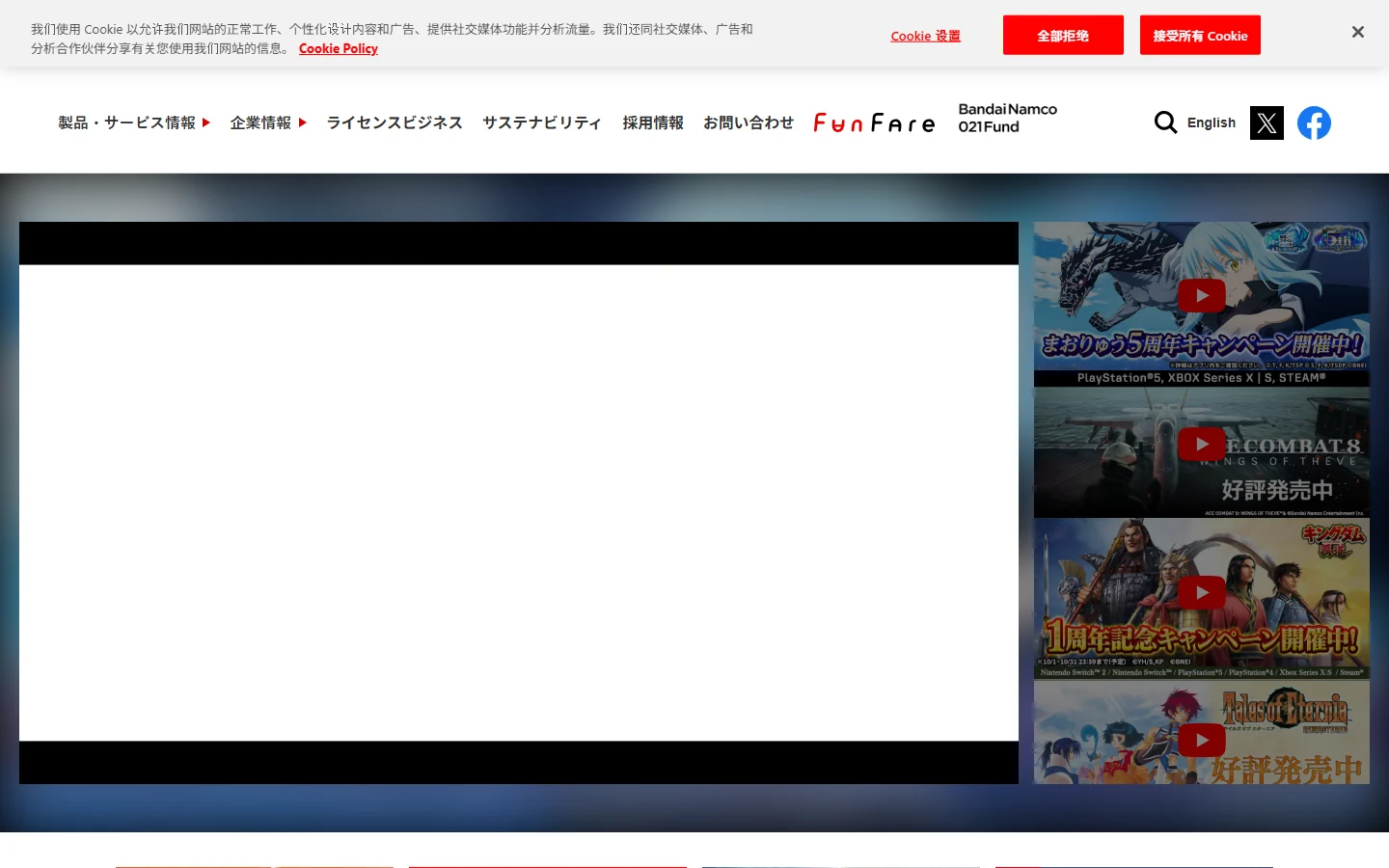
Task: Open the search magnifier icon
Action: (1165, 122)
